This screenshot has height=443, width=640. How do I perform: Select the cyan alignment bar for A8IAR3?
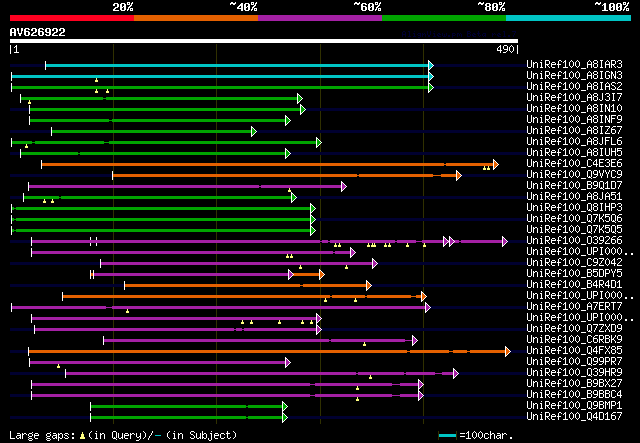pos(237,65)
